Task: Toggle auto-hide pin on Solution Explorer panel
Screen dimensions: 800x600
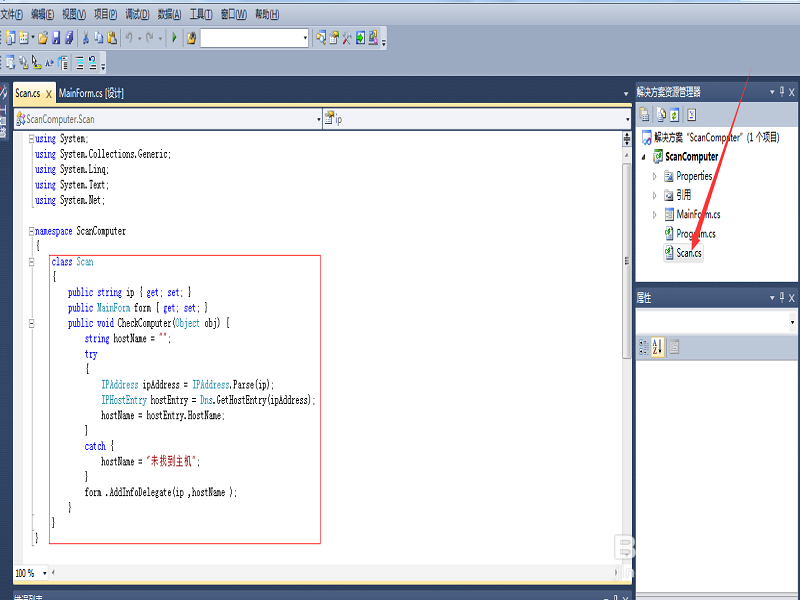Action: pos(782,92)
